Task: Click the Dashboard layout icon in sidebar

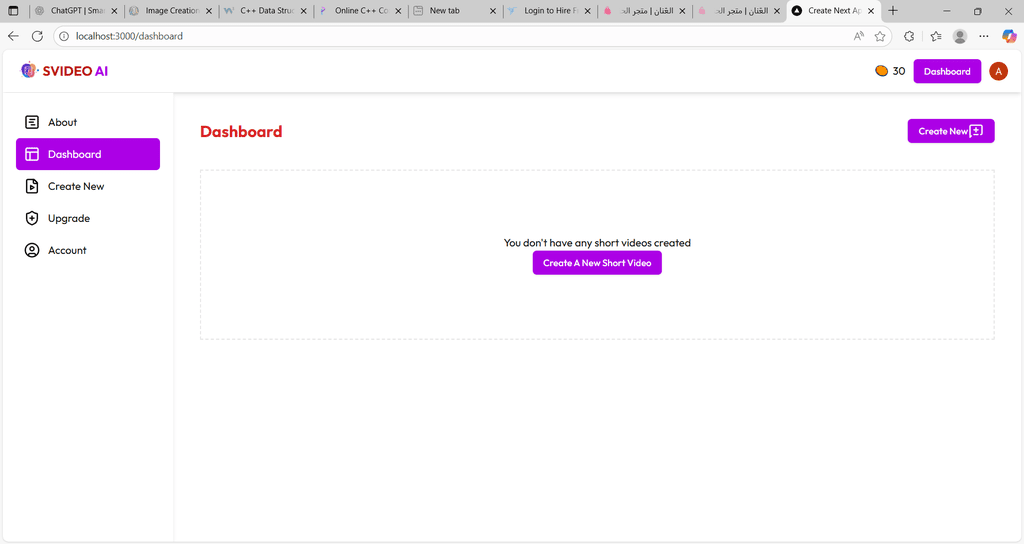Action: pos(31,154)
